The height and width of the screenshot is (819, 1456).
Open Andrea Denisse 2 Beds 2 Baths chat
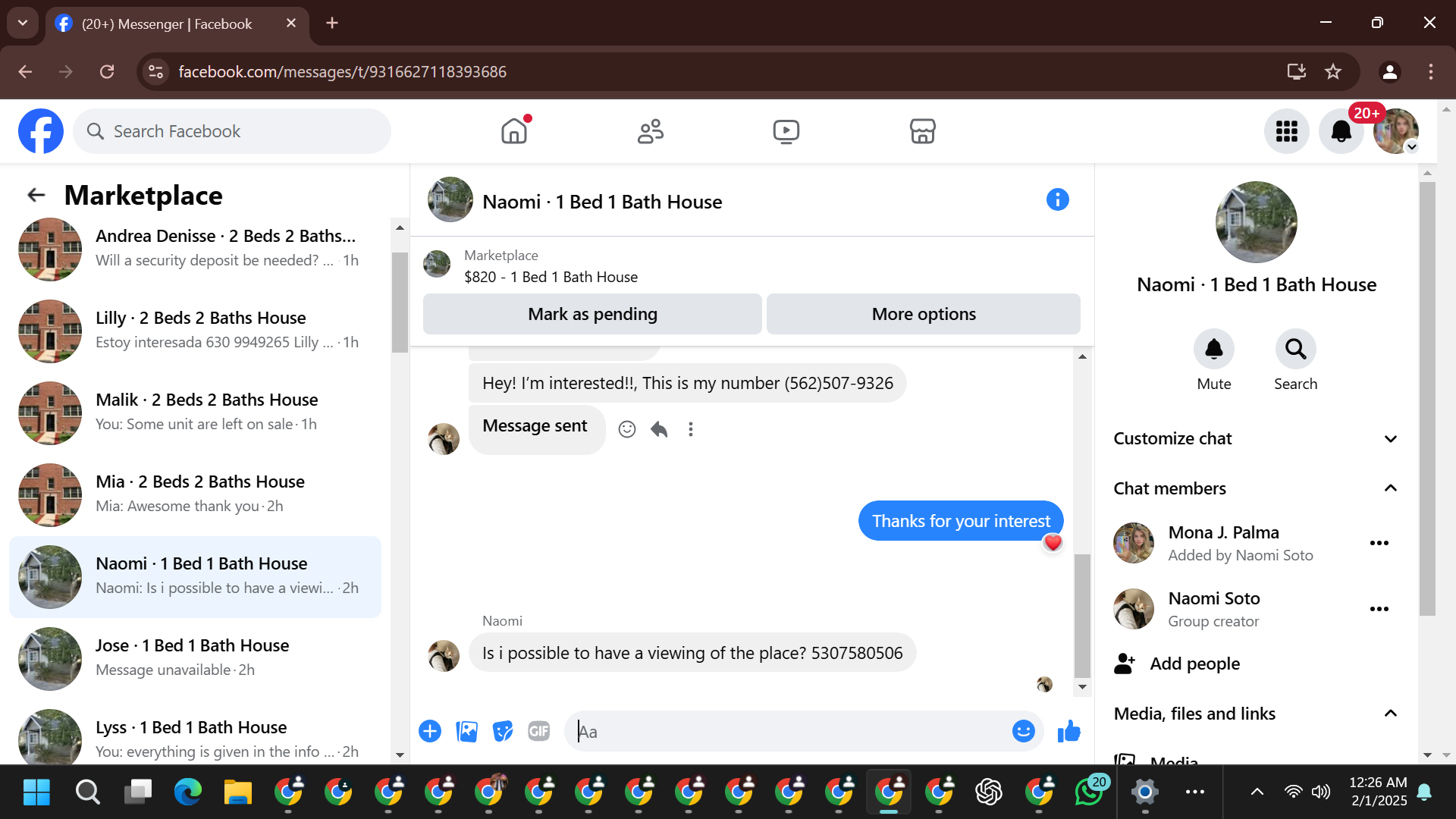tap(196, 249)
